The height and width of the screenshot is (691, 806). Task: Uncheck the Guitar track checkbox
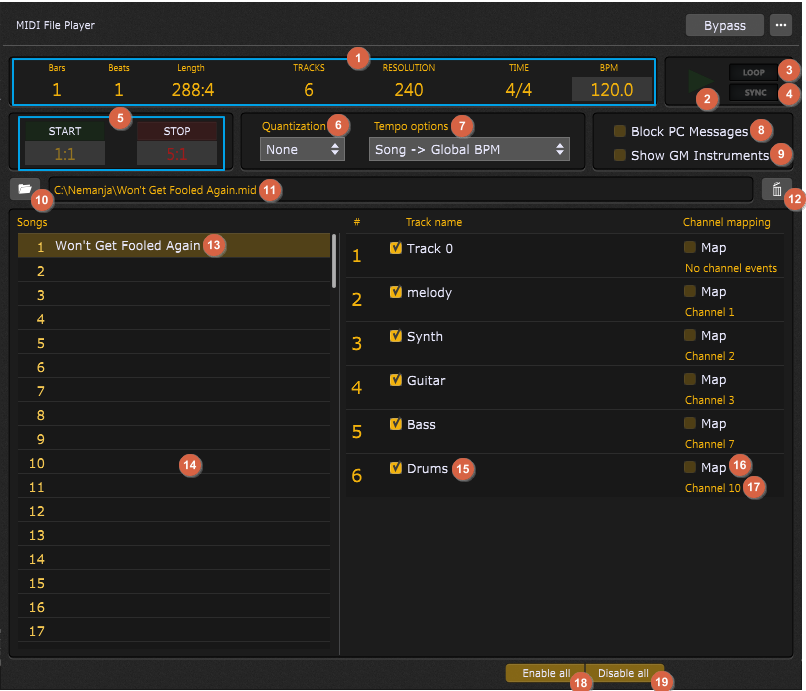pyautogui.click(x=395, y=380)
